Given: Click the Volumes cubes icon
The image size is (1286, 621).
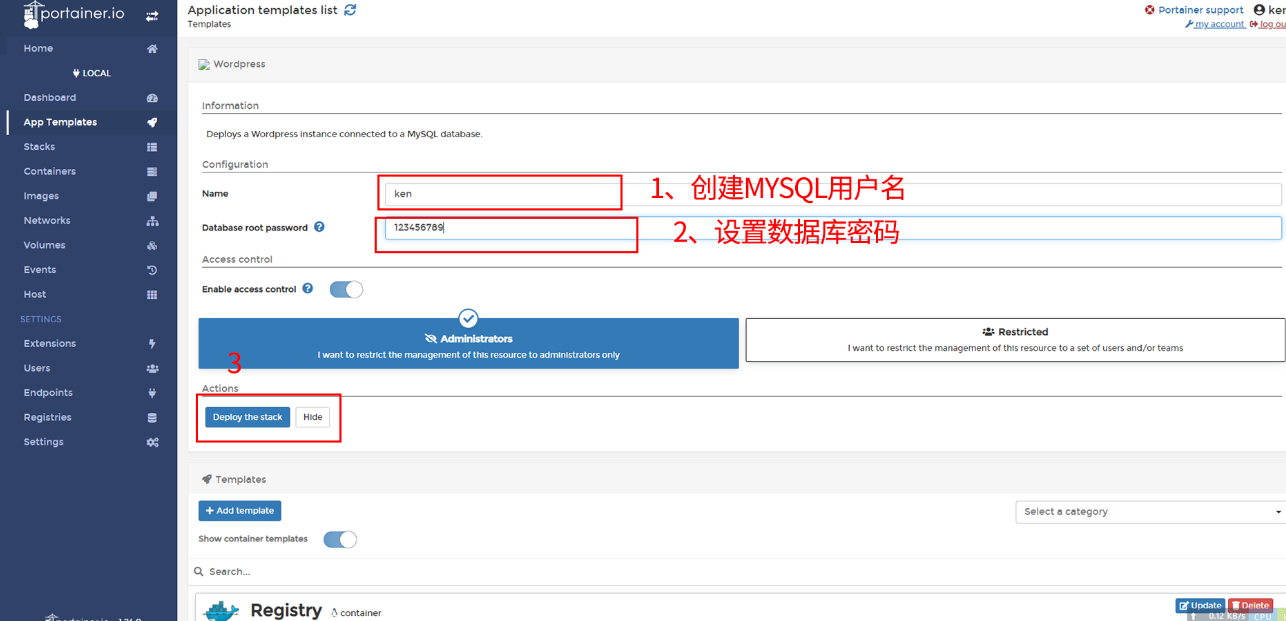Looking at the screenshot, I should [152, 246].
